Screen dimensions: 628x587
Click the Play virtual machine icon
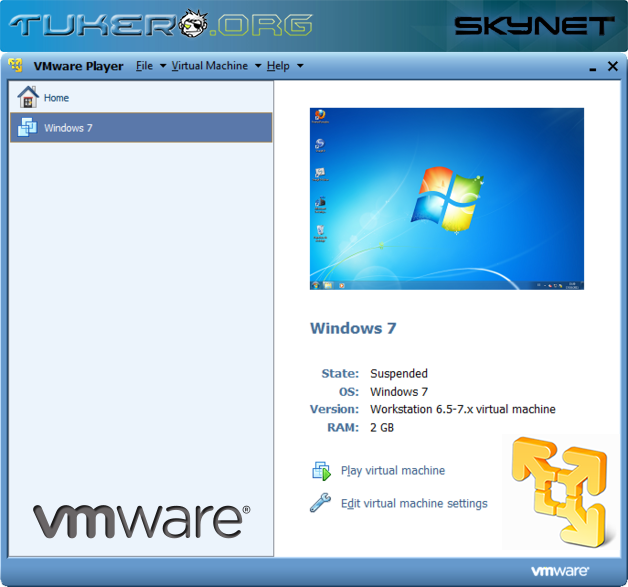(321, 470)
